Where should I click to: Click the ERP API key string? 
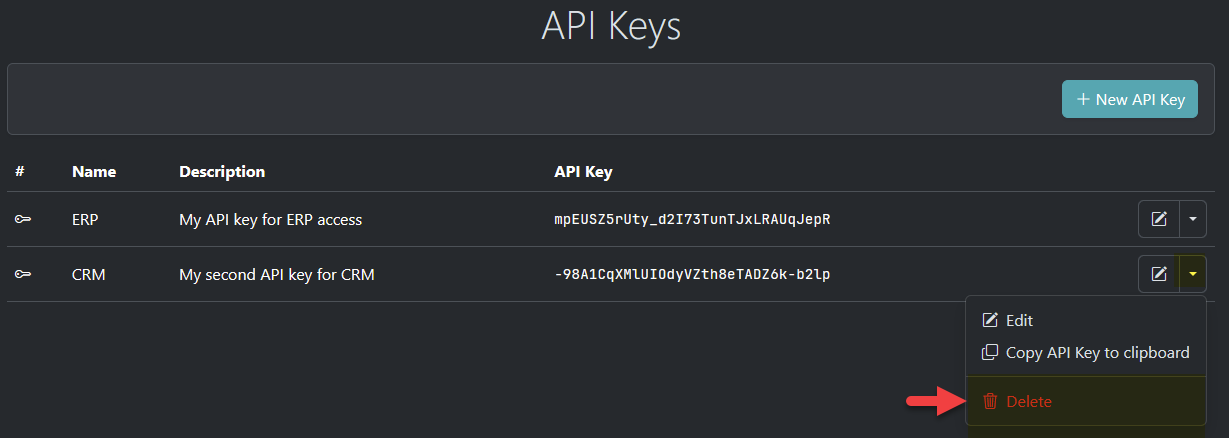[692, 219]
